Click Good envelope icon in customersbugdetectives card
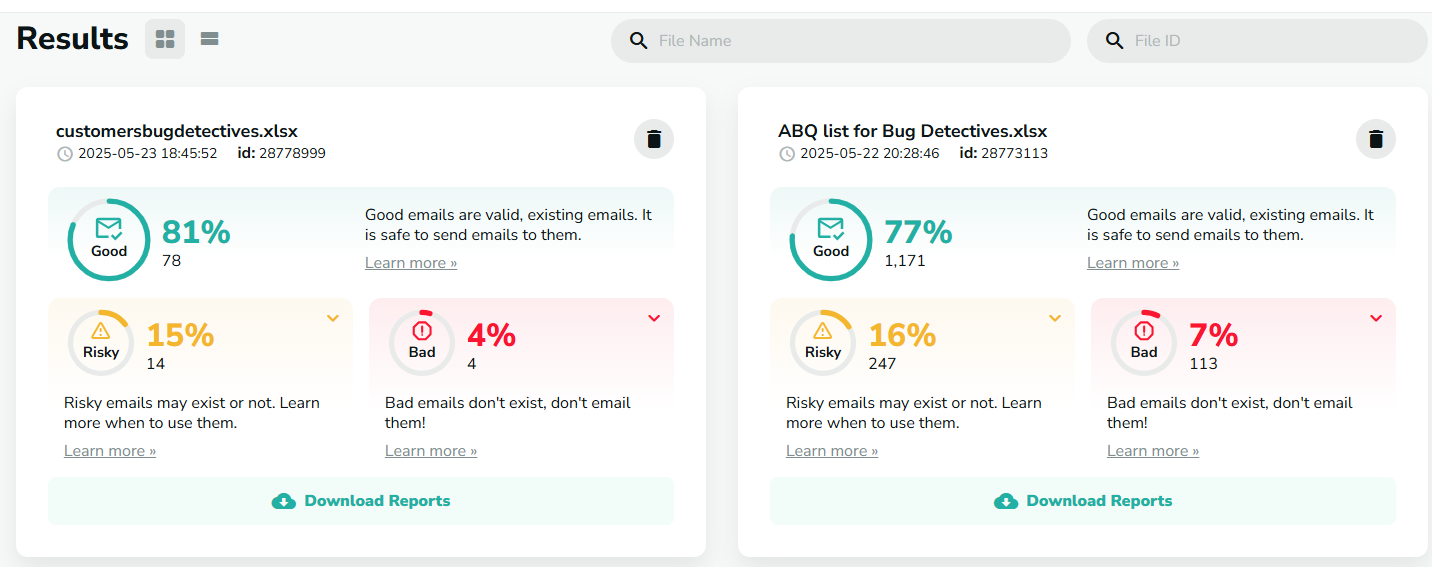Screen dimensions: 1432x567 (x=108, y=228)
